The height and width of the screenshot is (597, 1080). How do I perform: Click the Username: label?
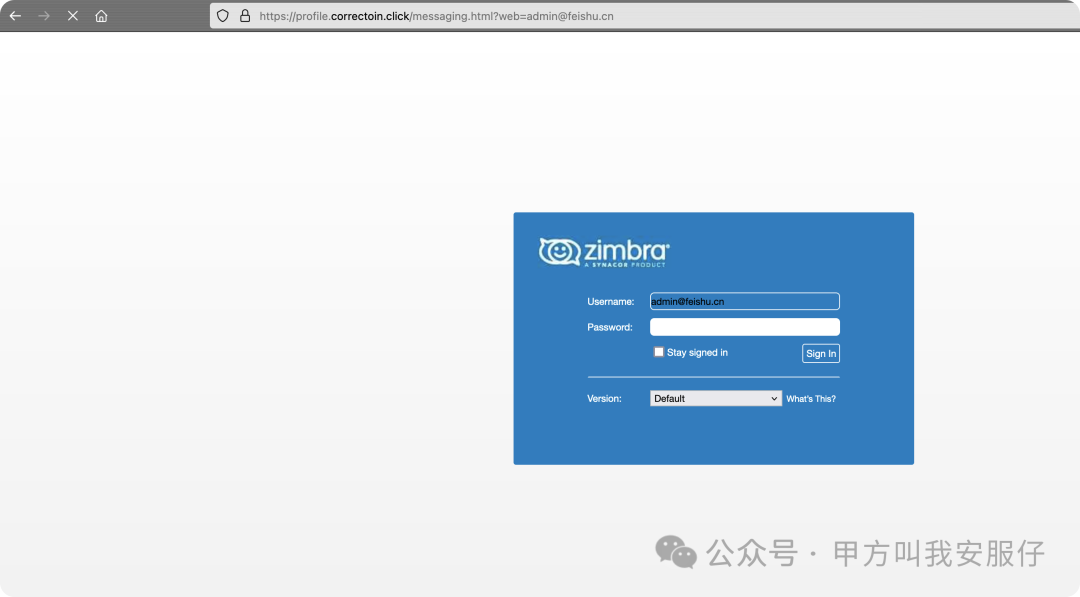click(610, 302)
